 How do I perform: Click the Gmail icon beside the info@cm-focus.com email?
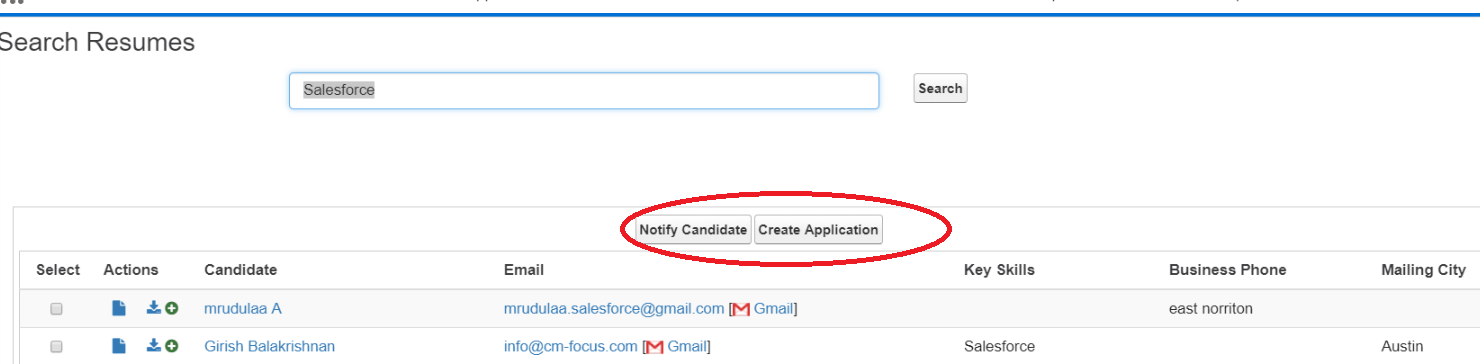coord(654,346)
